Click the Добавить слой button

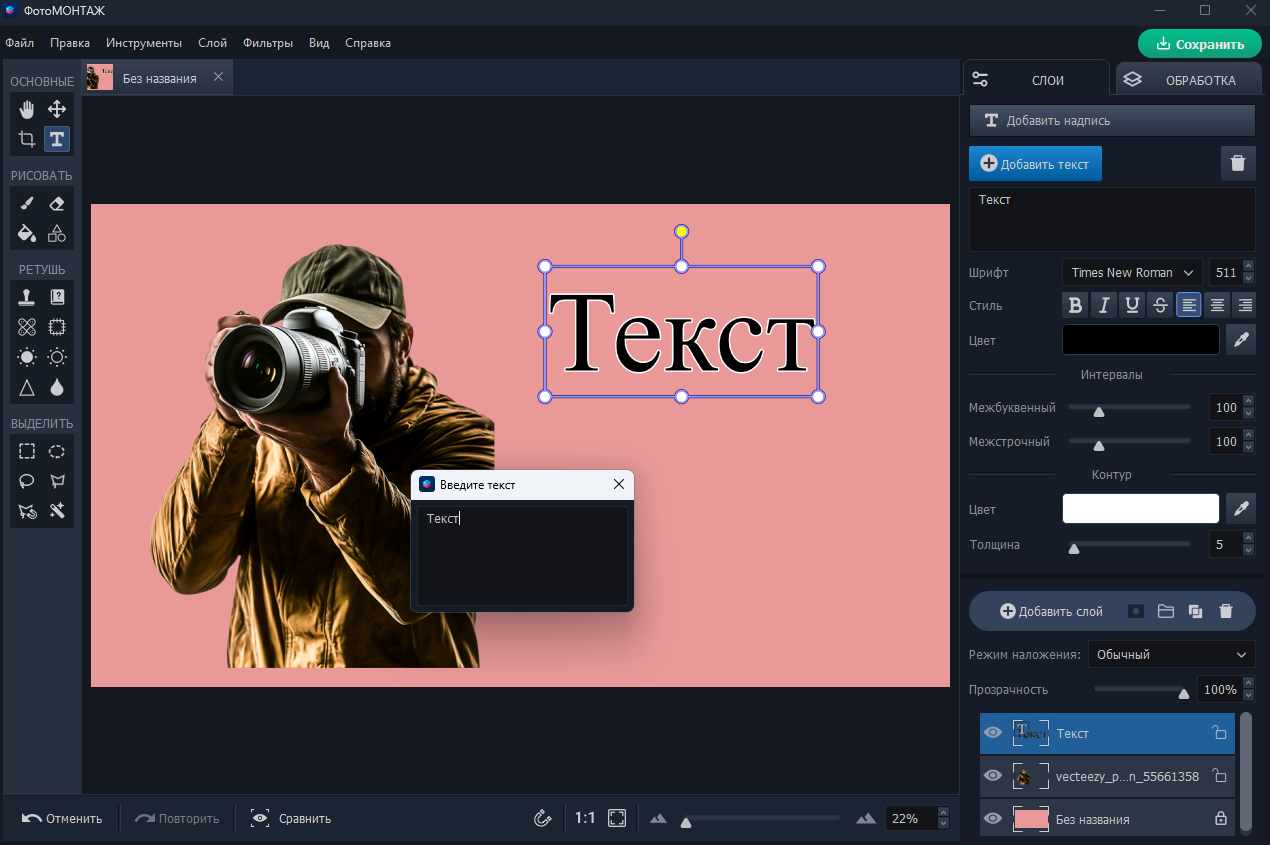point(1051,611)
